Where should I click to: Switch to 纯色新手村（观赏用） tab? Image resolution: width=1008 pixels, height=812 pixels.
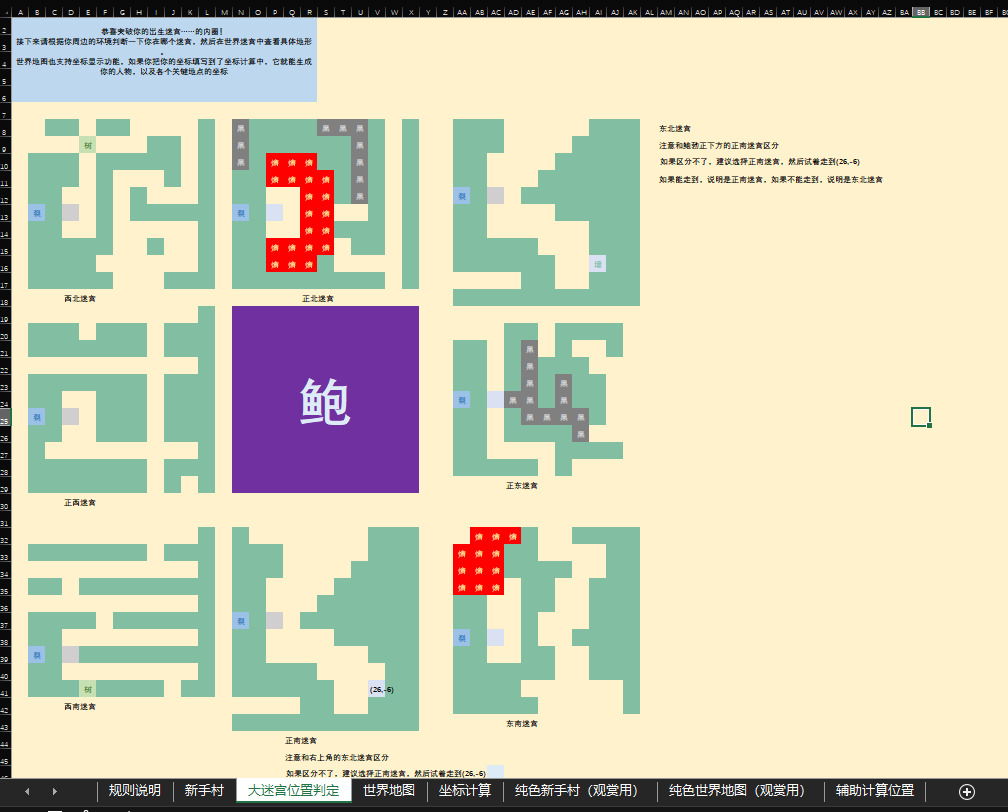point(576,790)
